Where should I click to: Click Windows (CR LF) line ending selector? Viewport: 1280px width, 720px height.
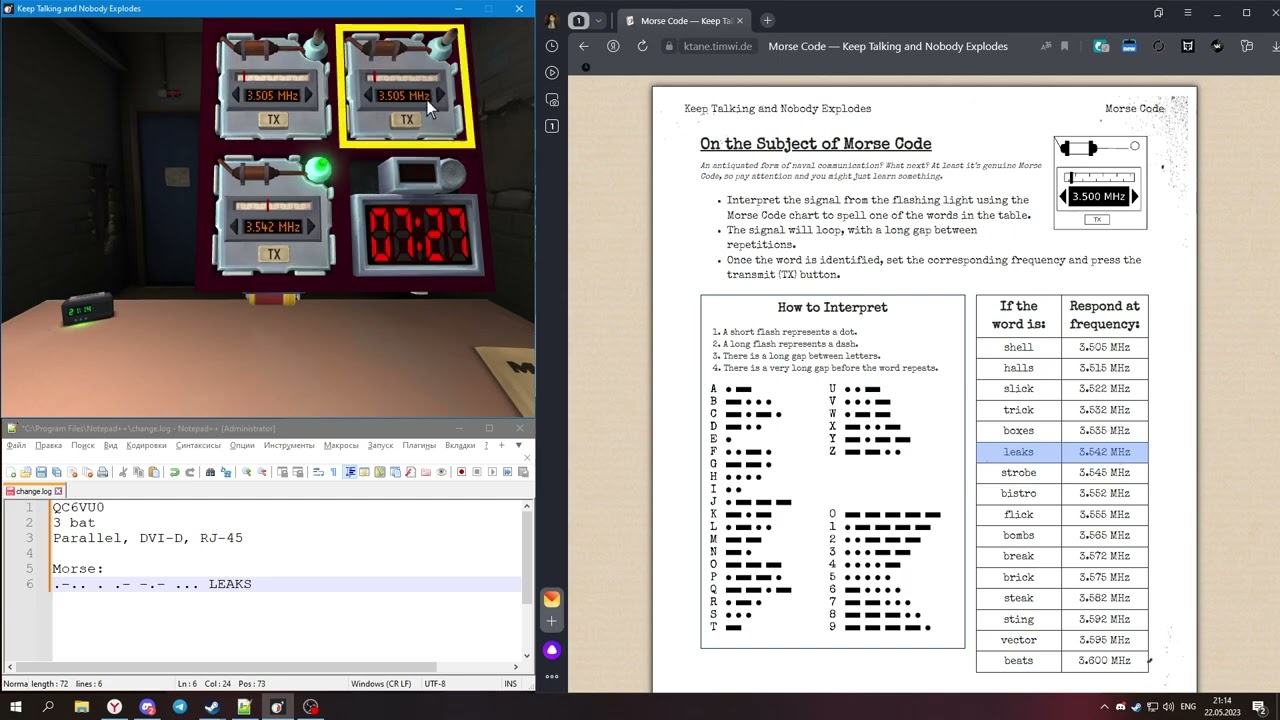(x=381, y=684)
